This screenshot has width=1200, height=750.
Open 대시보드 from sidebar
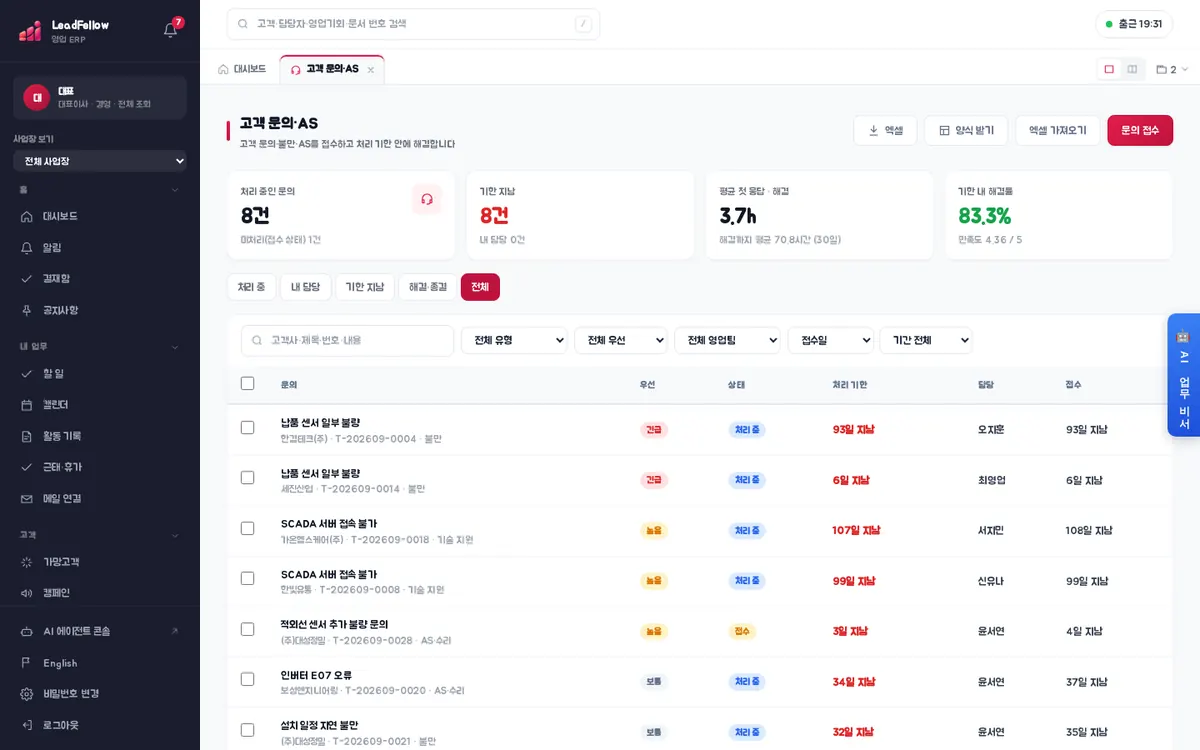100,216
